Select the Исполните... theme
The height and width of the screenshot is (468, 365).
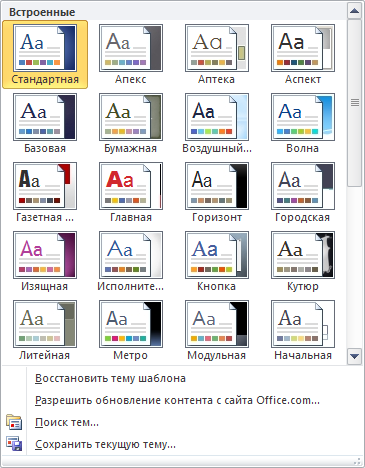pos(131,262)
